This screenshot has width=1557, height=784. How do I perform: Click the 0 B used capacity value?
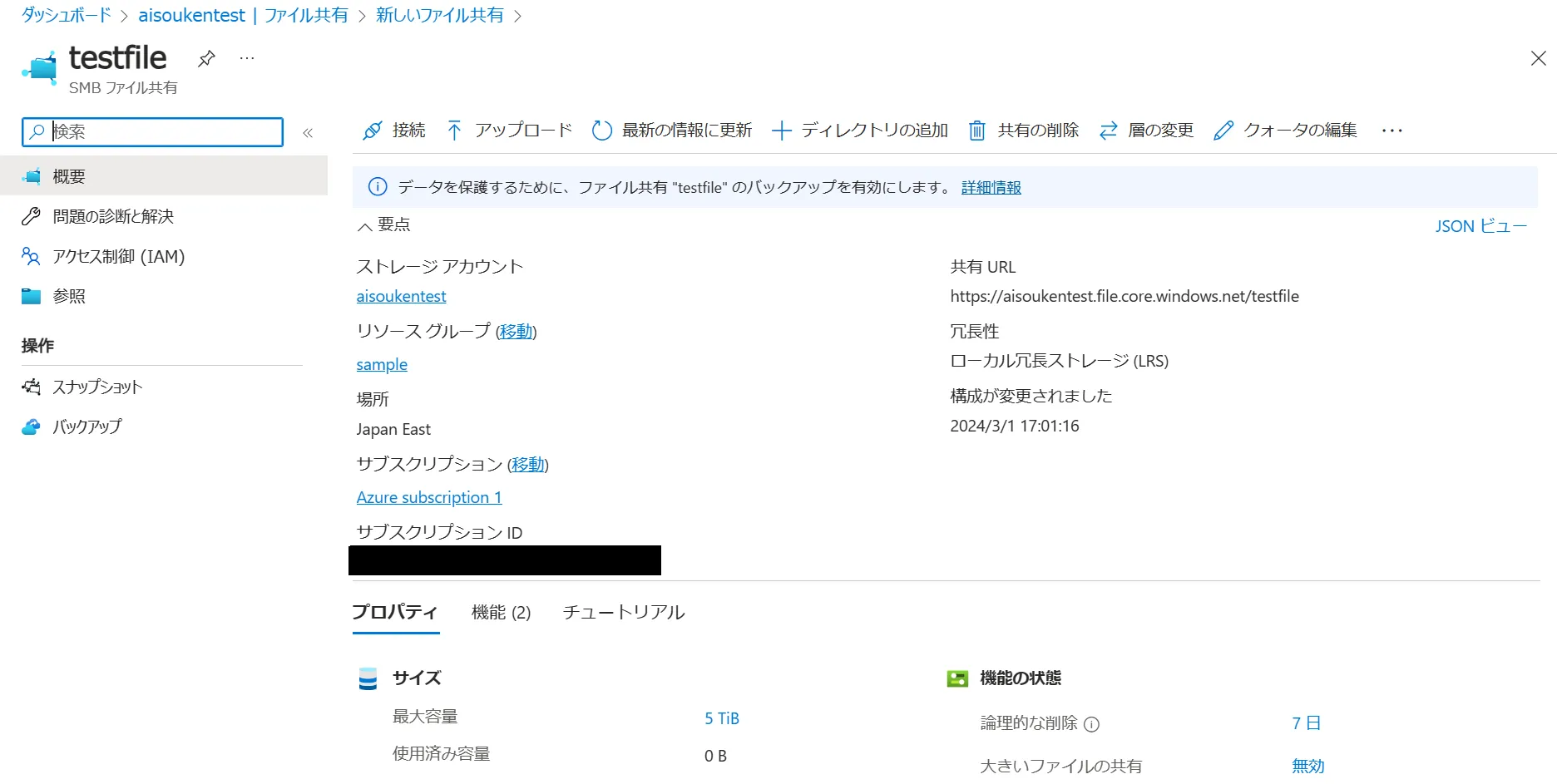(715, 756)
